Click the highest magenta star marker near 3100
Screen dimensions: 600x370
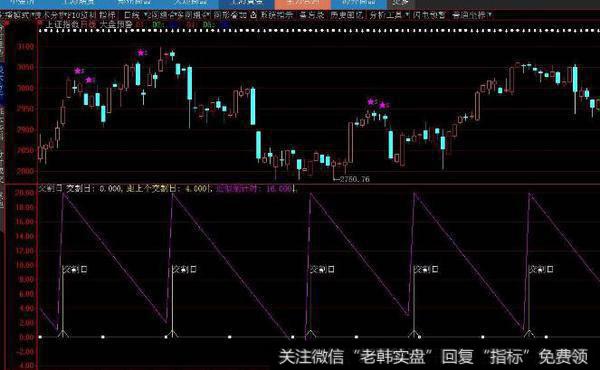(141, 53)
